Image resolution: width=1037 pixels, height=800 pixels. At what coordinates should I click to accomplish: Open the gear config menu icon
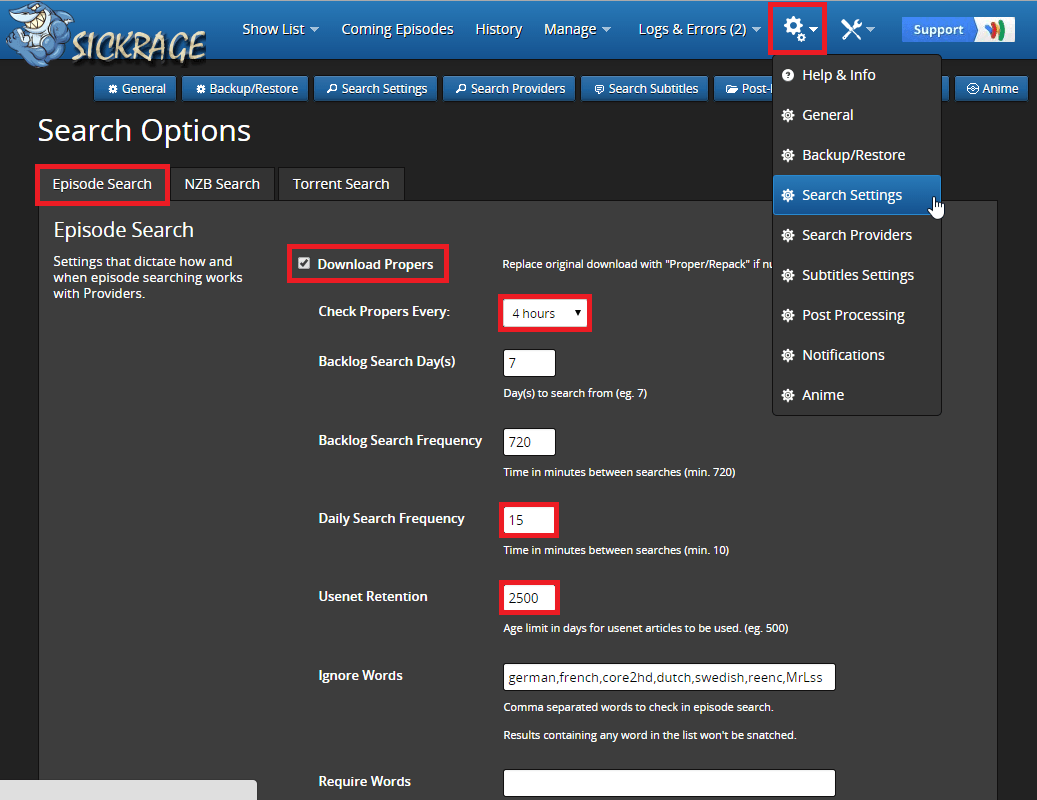797,29
